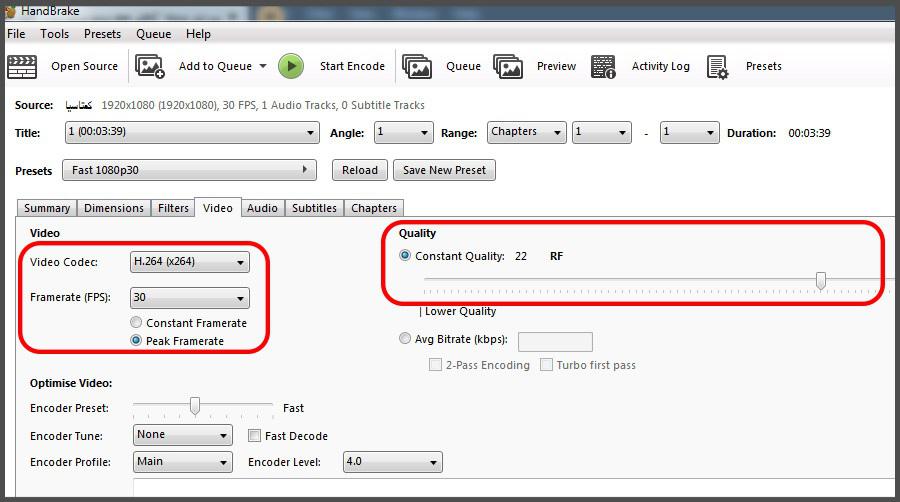The image size is (900, 502).
Task: Open the Encoder Tune dropdown
Action: [183, 435]
